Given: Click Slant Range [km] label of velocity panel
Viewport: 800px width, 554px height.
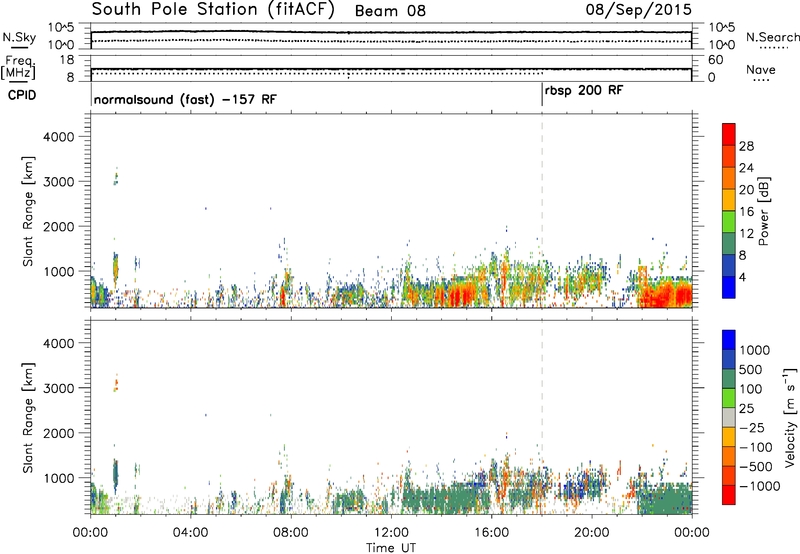Looking at the screenshot, I should click(x=28, y=417).
